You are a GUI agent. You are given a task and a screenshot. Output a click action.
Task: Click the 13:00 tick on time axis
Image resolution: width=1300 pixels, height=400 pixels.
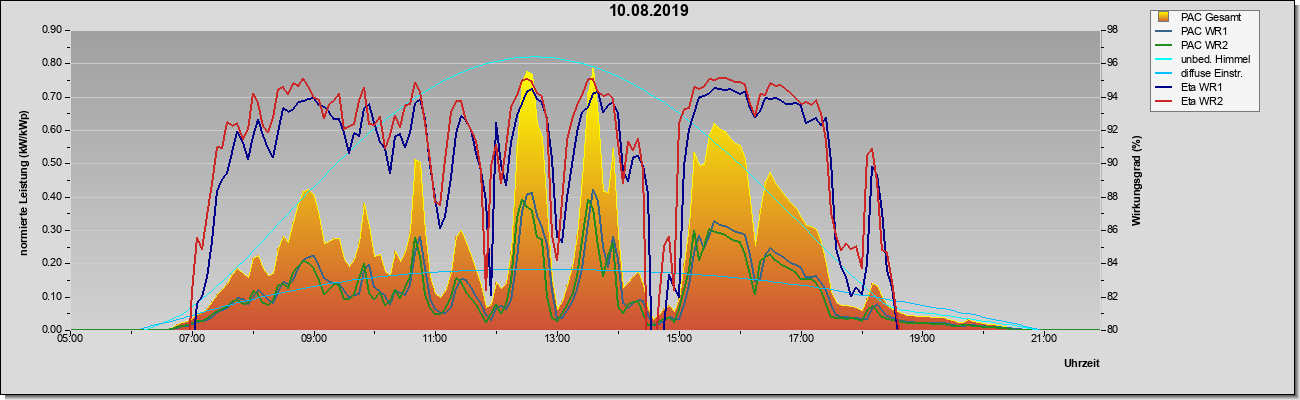tap(557, 339)
